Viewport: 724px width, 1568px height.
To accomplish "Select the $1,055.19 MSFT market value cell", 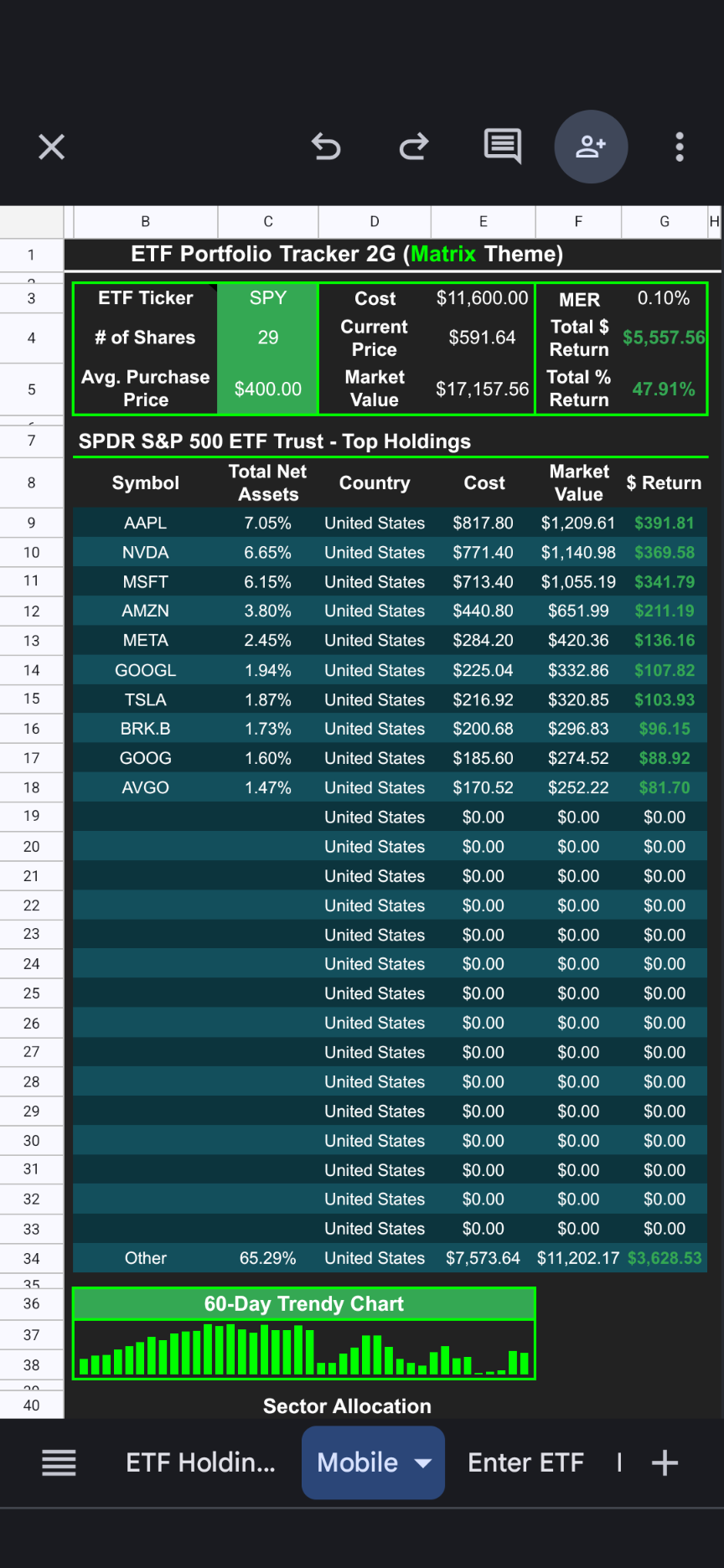I will click(578, 582).
